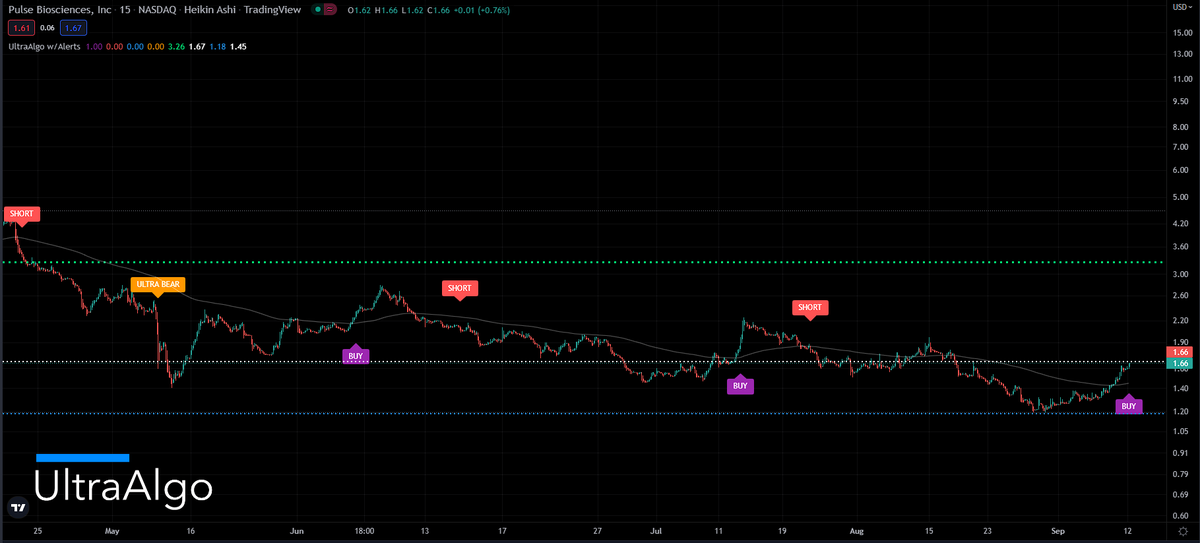1200x543 pixels.
Task: Click the 3.00 price scale value
Action: [x=1181, y=274]
